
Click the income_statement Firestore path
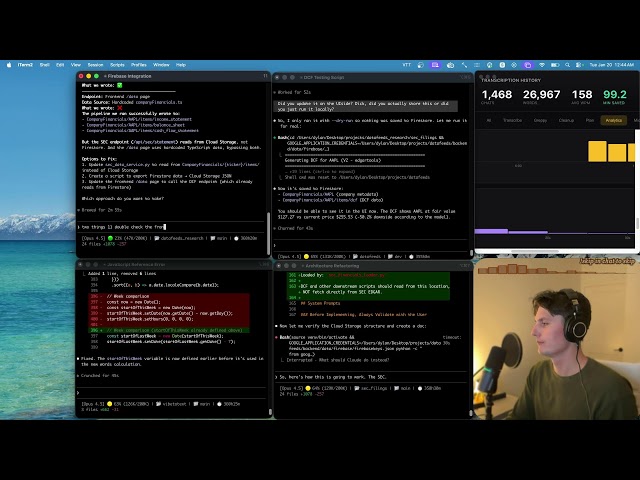[139, 119]
